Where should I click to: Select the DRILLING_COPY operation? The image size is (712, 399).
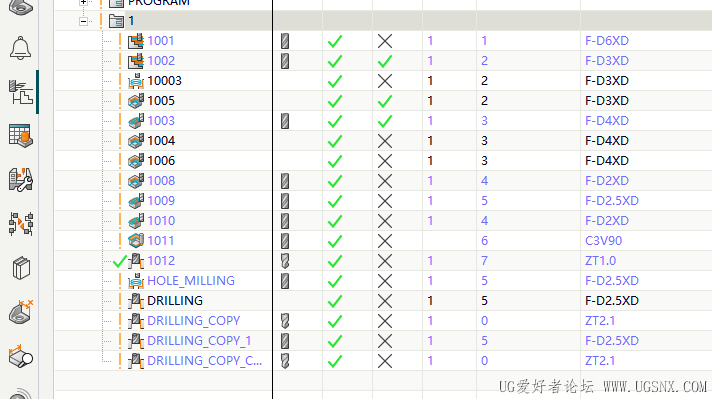coord(193,320)
